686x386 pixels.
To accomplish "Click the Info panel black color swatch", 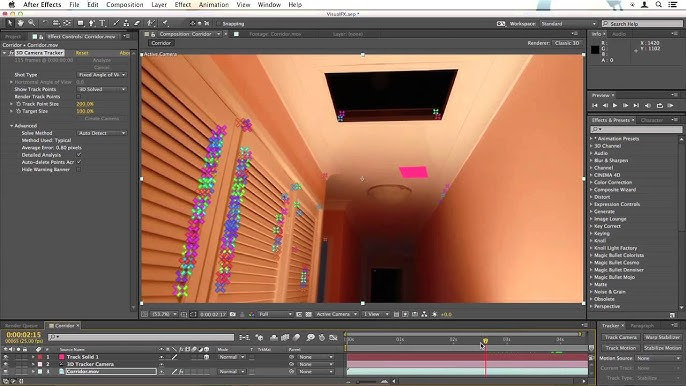I will (x=595, y=49).
